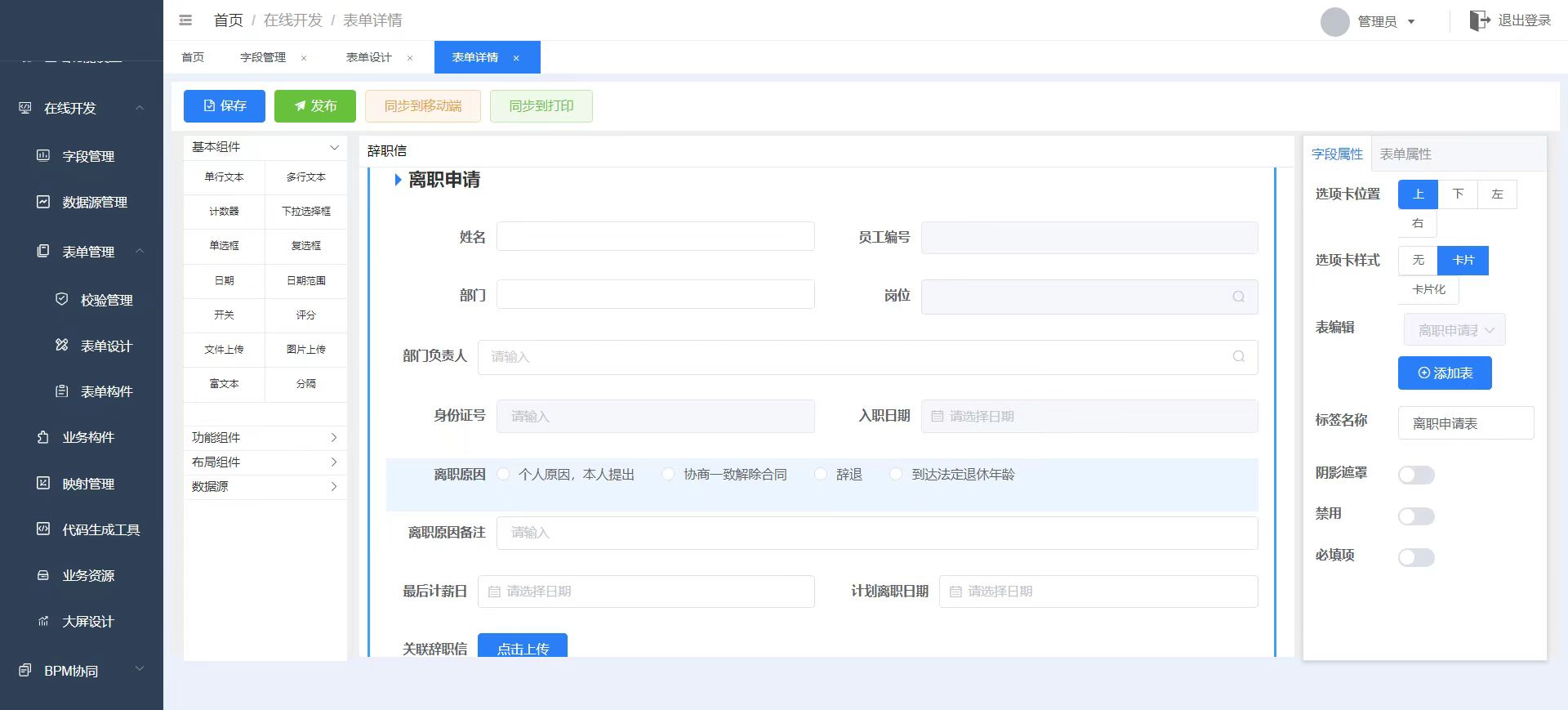Click the 添加表 button
Screen dimensions: 1568x710
(1445, 373)
